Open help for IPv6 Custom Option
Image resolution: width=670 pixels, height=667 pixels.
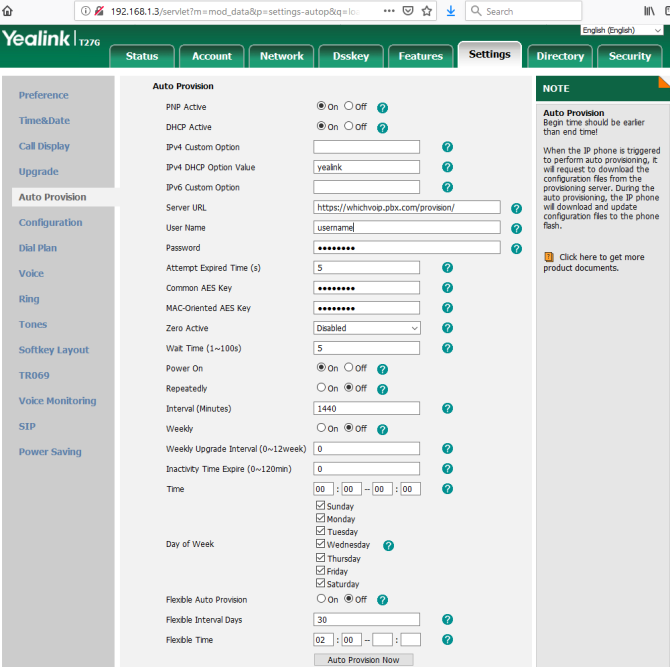pyautogui.click(x=447, y=187)
